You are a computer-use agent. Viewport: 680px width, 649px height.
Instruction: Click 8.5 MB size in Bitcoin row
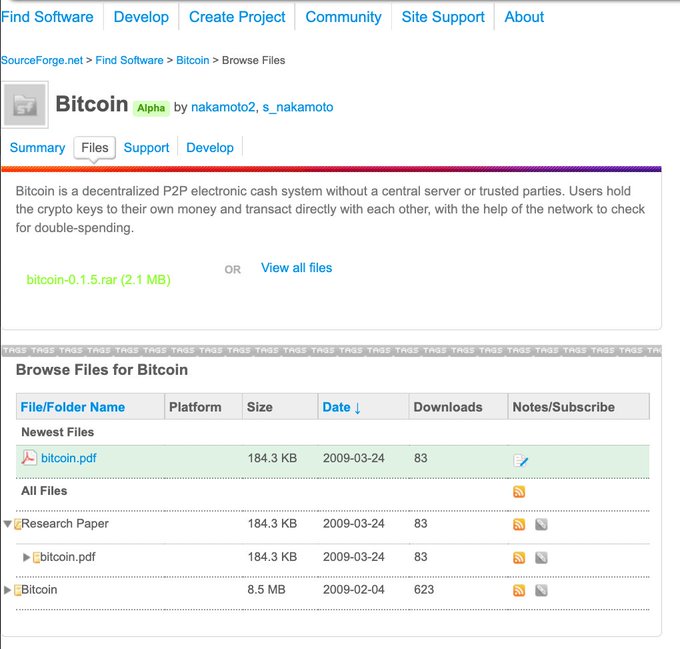(266, 590)
